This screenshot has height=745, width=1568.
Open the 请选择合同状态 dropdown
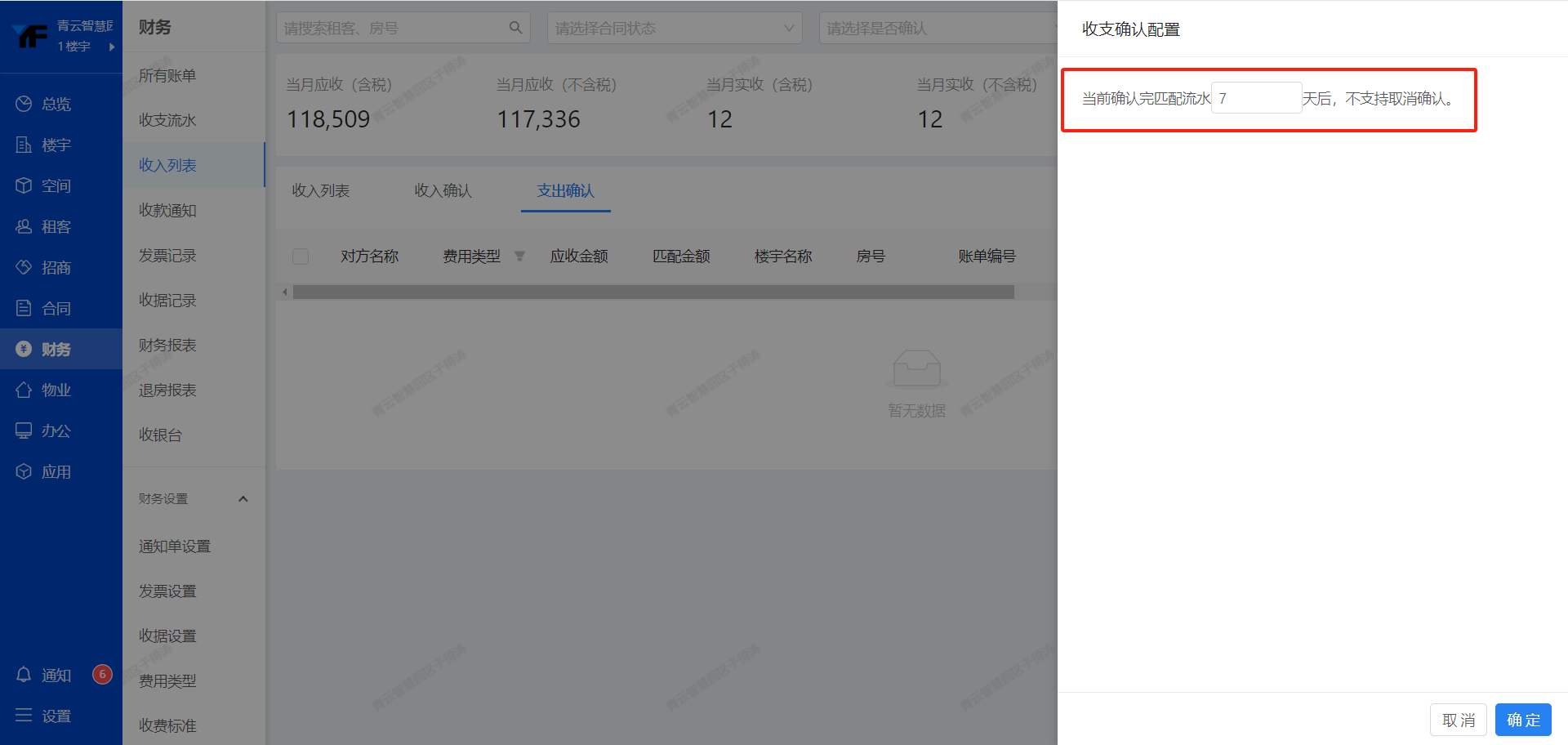pyautogui.click(x=674, y=28)
